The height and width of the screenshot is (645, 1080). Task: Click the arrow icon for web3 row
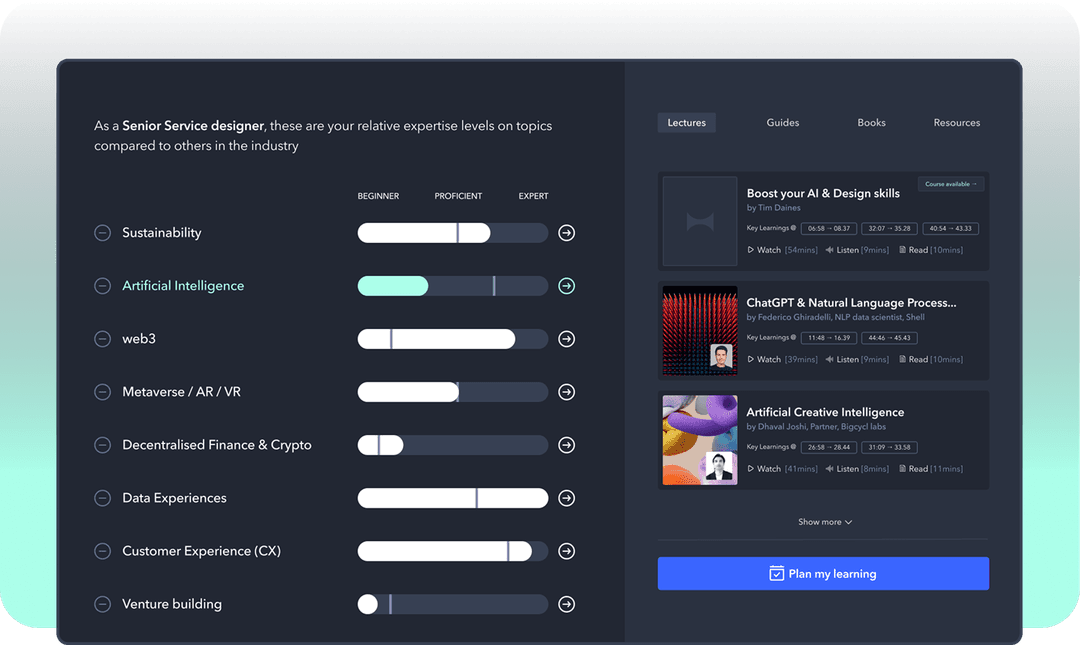[x=566, y=339]
